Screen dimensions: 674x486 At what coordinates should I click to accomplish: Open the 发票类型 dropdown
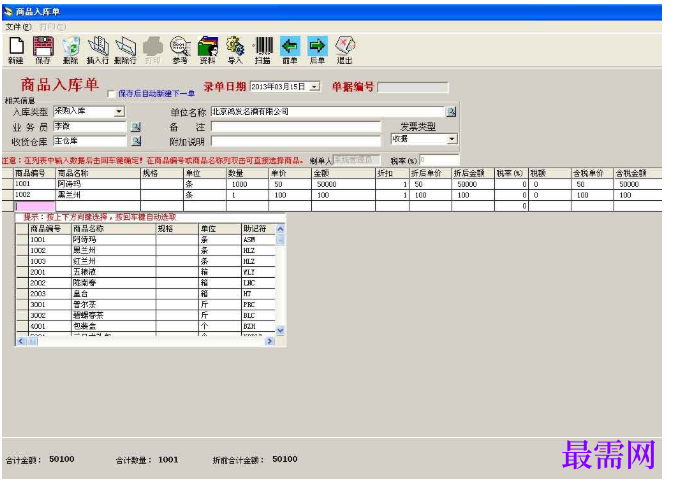(x=451, y=139)
